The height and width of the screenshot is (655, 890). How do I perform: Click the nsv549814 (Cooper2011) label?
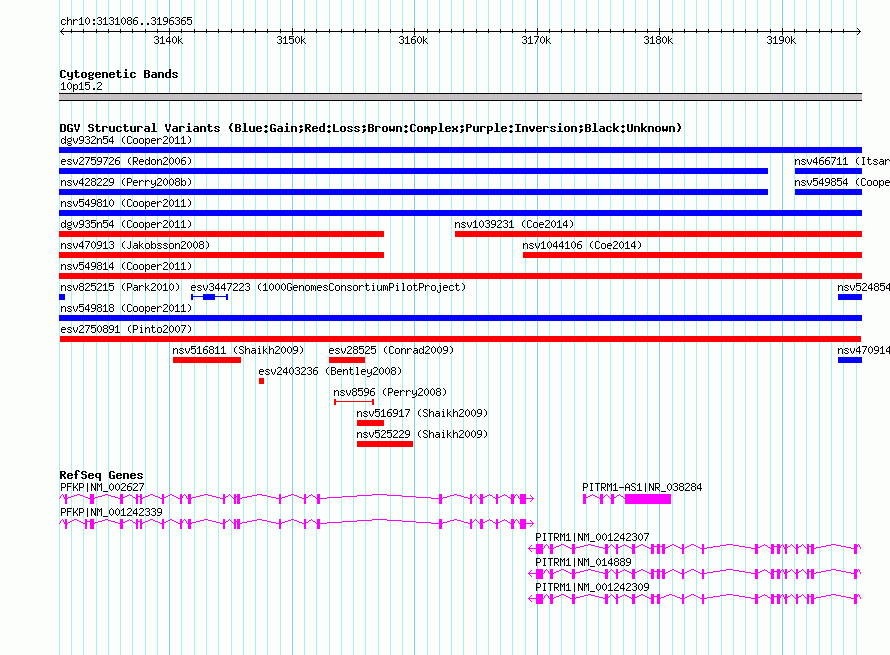coord(126,266)
